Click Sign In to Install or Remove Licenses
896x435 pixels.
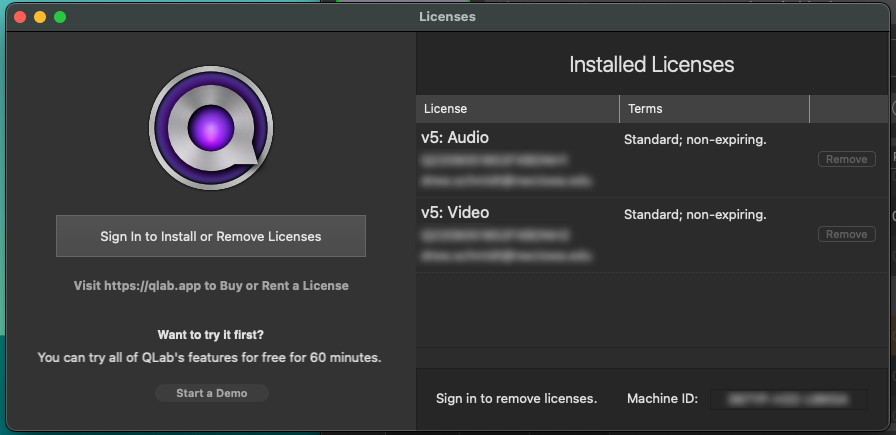211,236
